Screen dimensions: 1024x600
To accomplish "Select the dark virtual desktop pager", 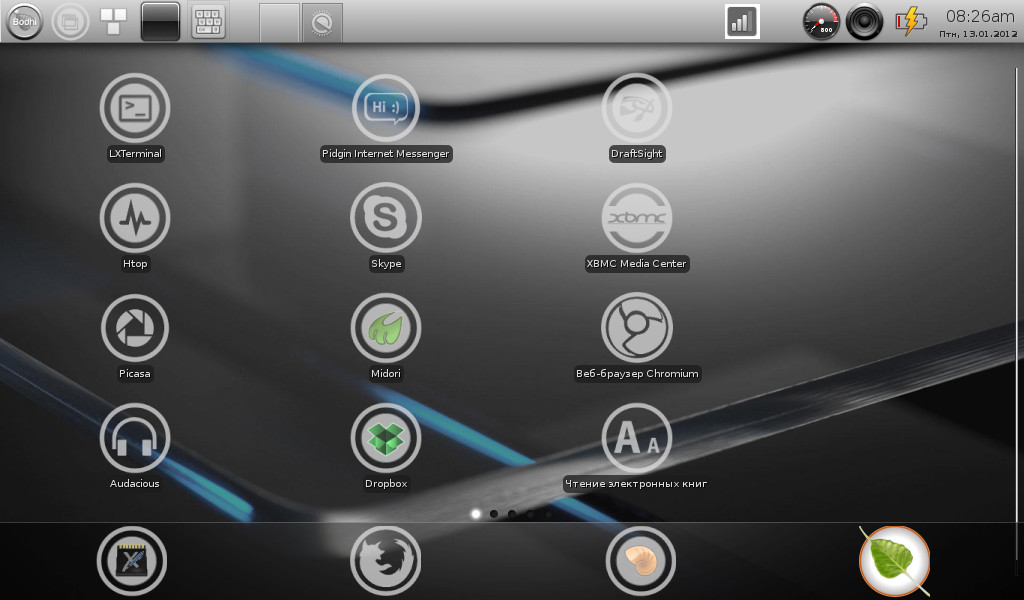I will coord(160,22).
